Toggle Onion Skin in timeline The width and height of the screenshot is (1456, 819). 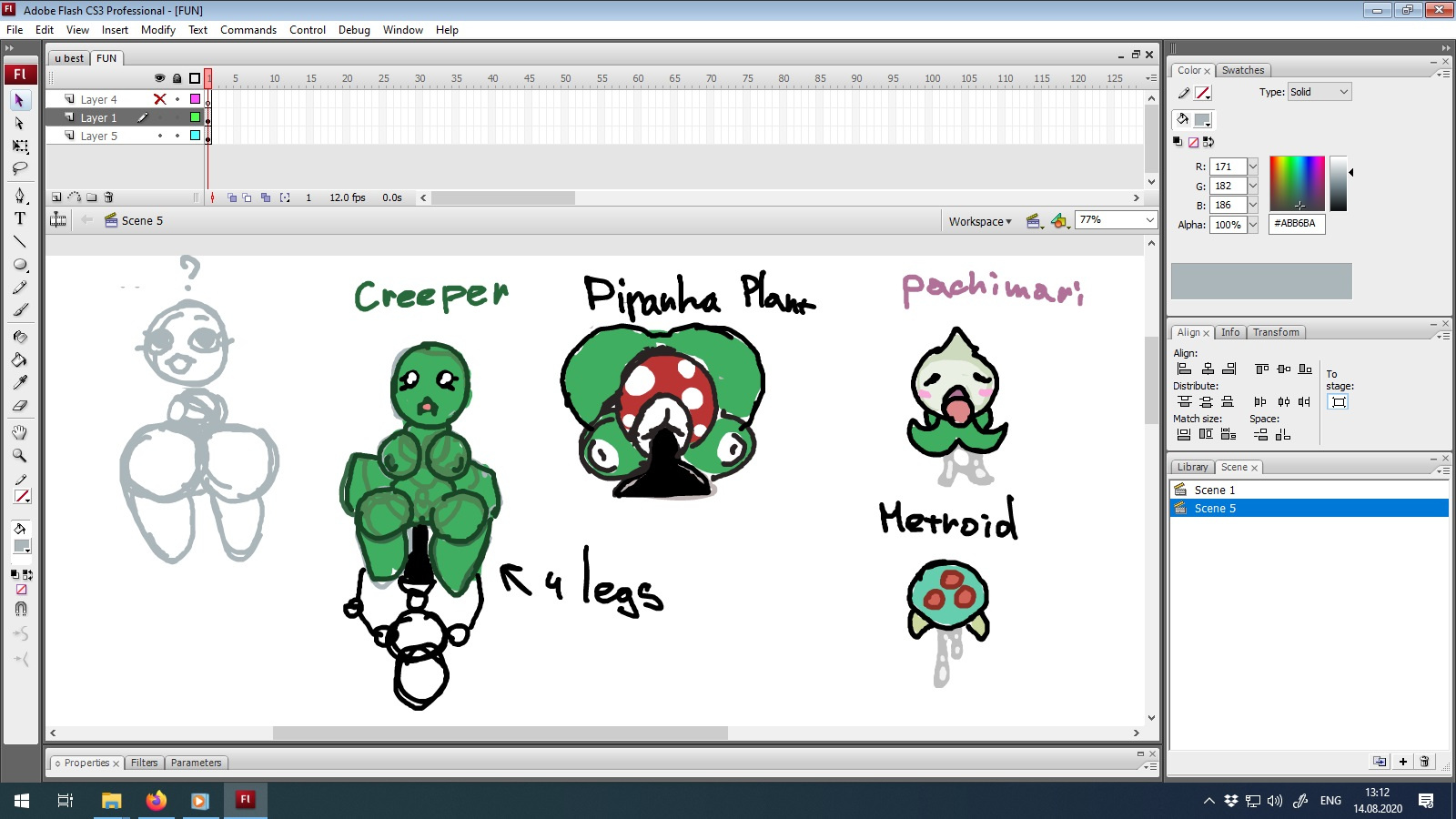point(232,197)
